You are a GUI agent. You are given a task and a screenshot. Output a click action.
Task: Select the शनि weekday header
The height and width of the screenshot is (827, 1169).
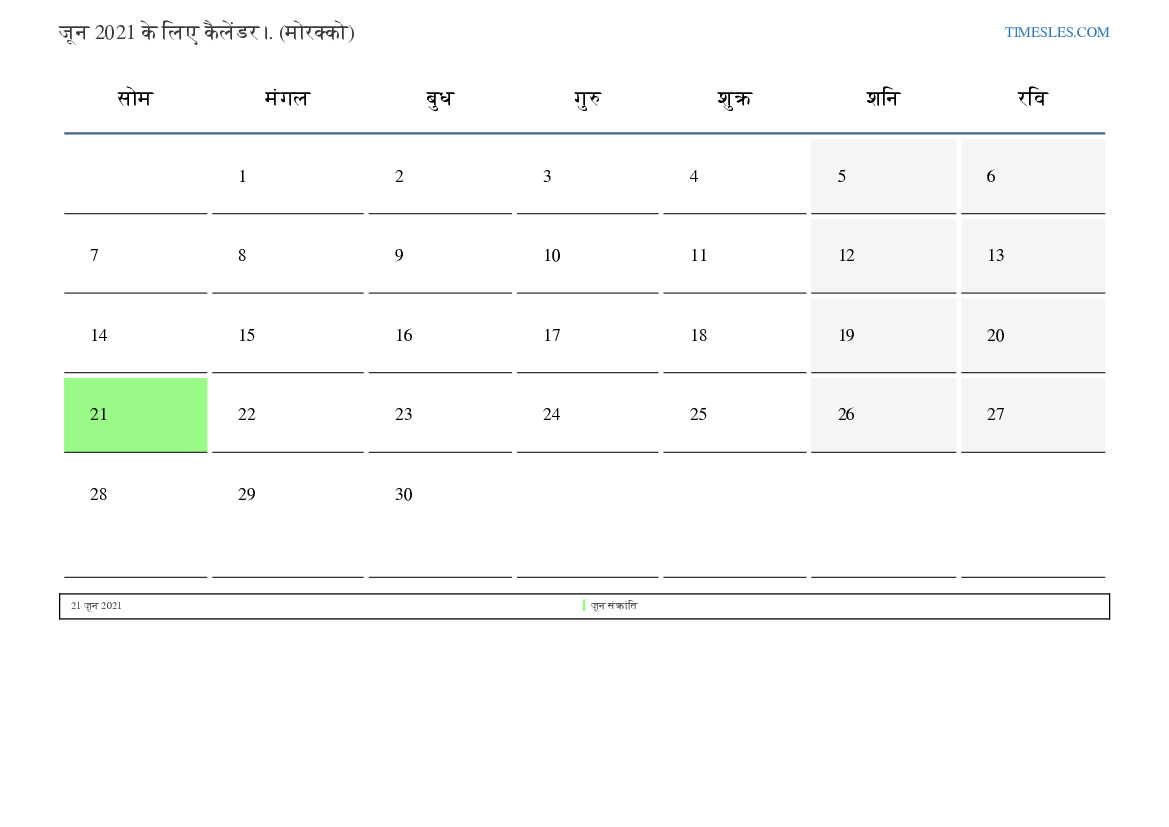pos(883,98)
